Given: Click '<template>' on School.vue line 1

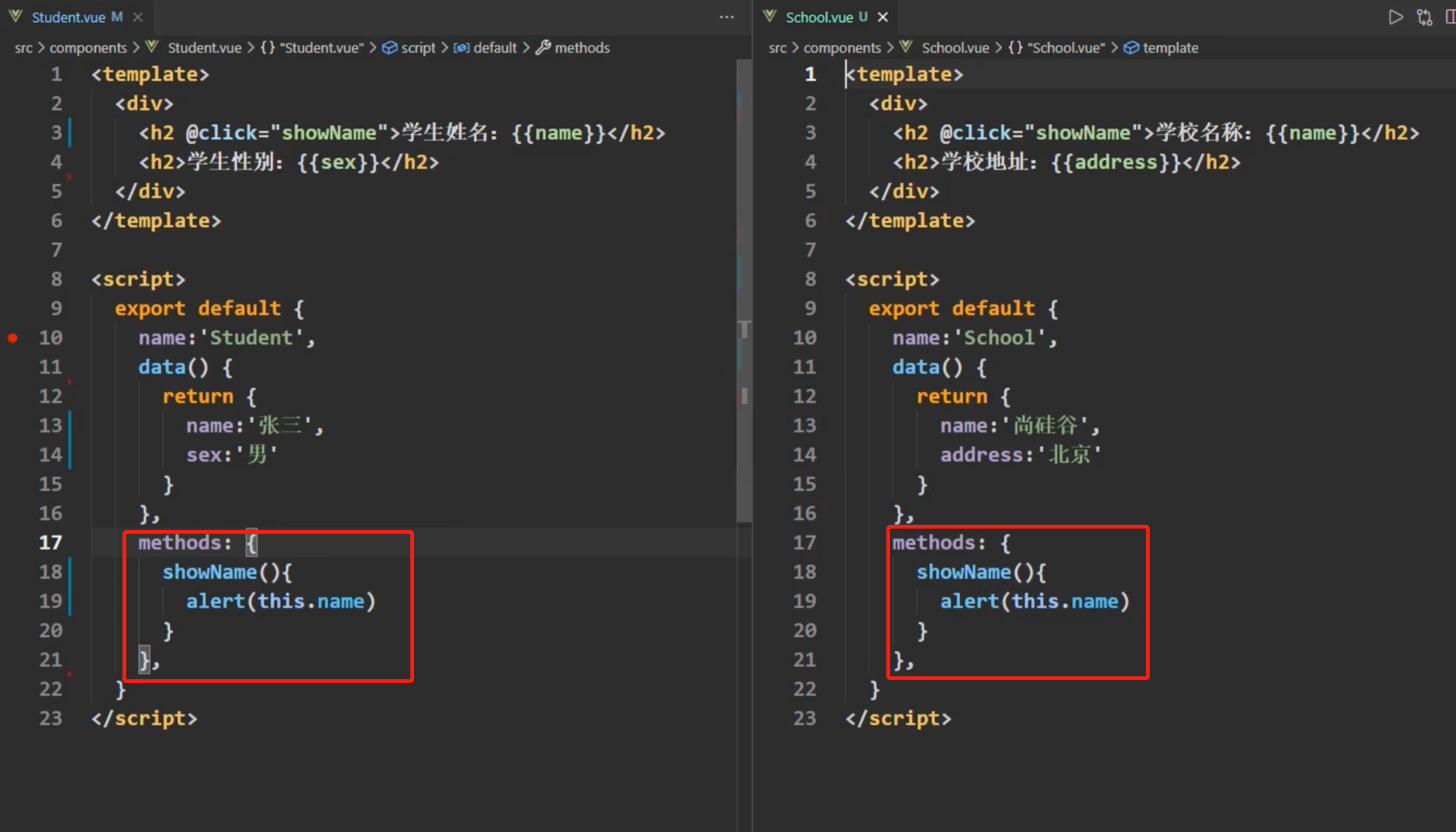Looking at the screenshot, I should 905,75.
